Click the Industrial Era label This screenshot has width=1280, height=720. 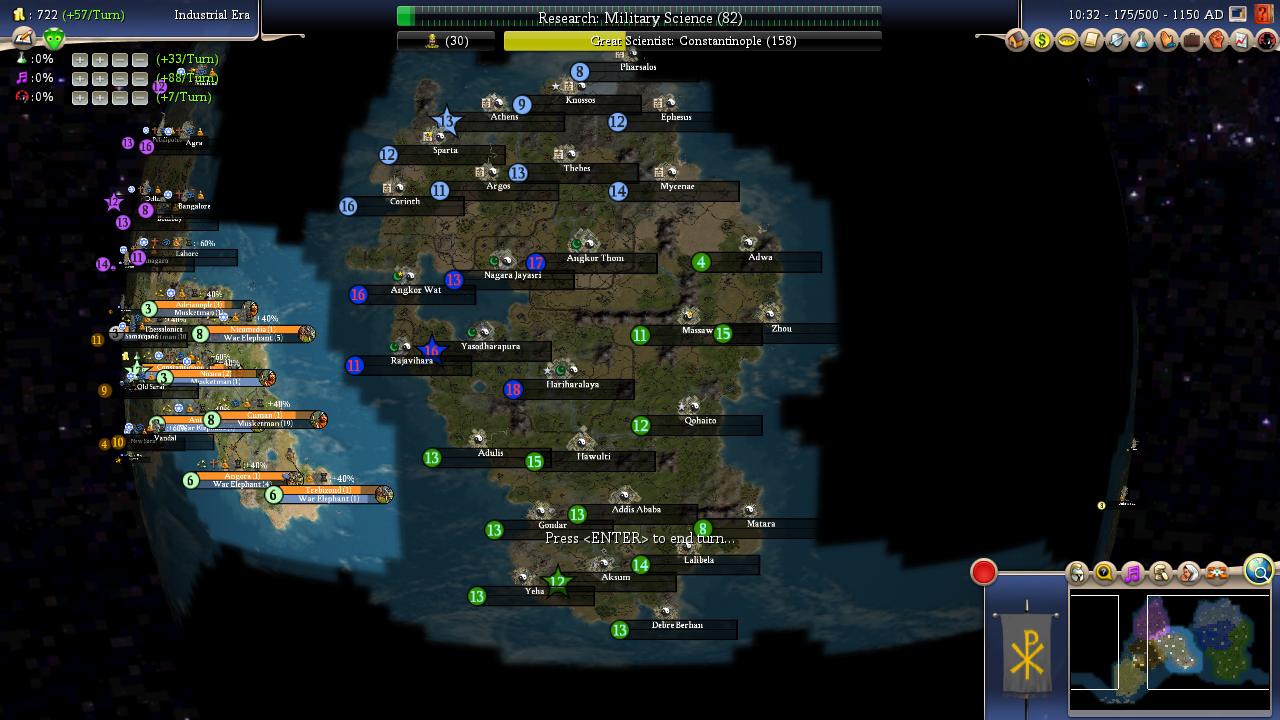tap(212, 15)
